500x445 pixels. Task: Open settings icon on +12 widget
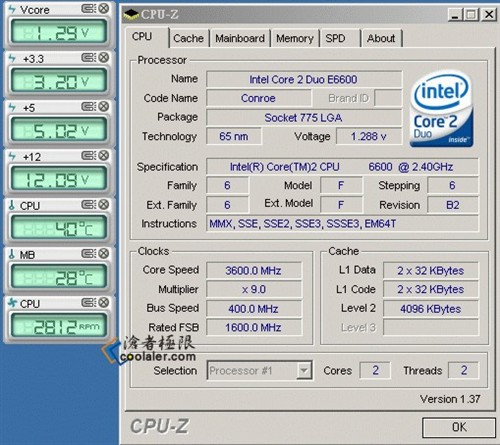[88, 156]
